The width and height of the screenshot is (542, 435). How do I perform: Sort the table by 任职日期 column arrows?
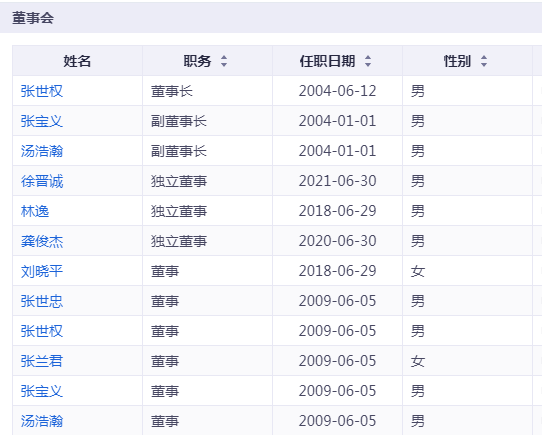tap(368, 61)
